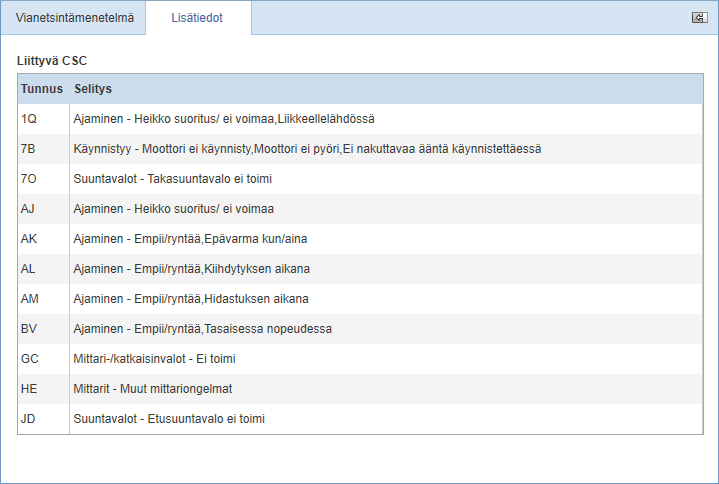
Task: Click the Tunnus column header
Action: (x=42, y=88)
